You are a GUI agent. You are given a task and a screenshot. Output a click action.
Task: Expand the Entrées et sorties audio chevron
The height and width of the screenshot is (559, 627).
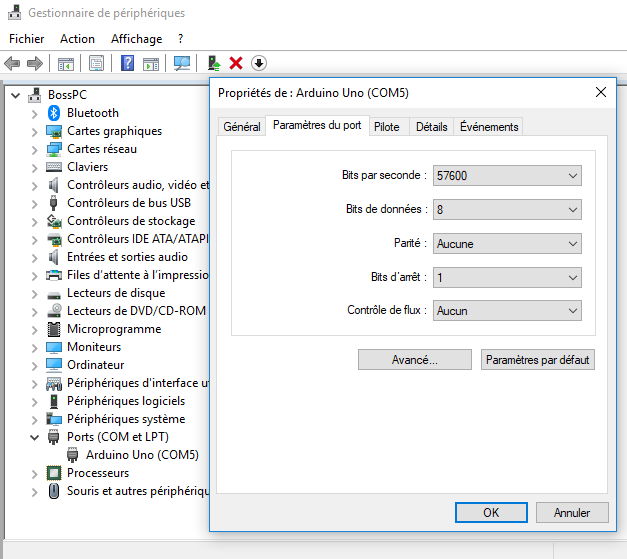(x=35, y=258)
